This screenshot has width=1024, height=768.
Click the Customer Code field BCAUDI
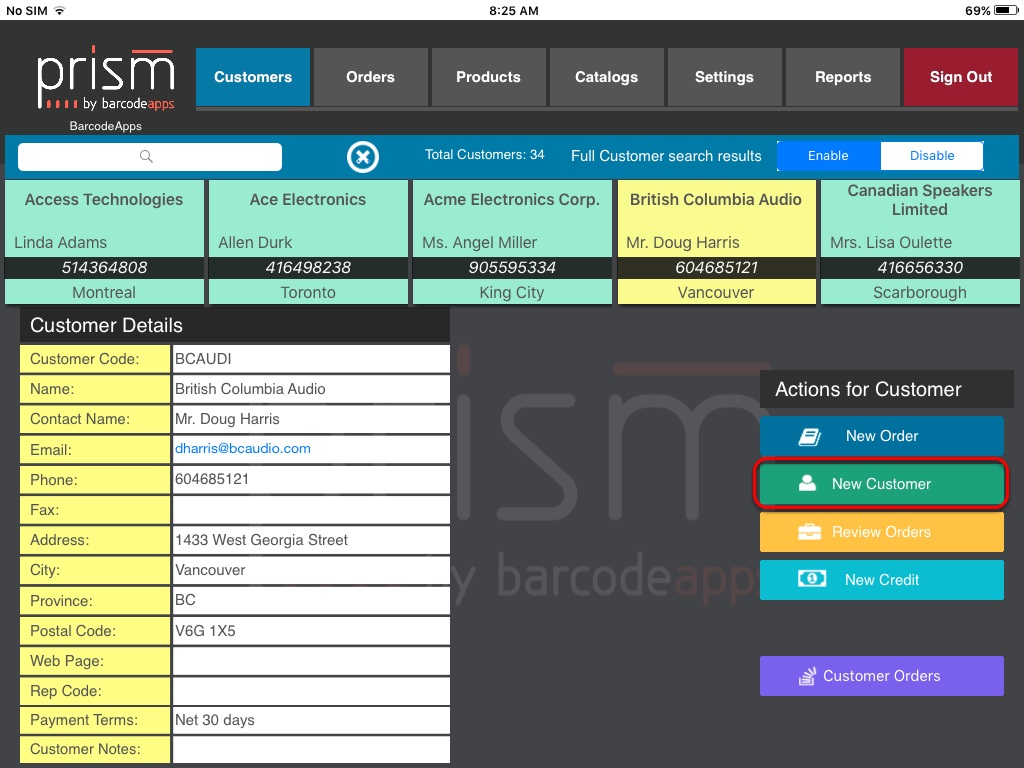(311, 359)
